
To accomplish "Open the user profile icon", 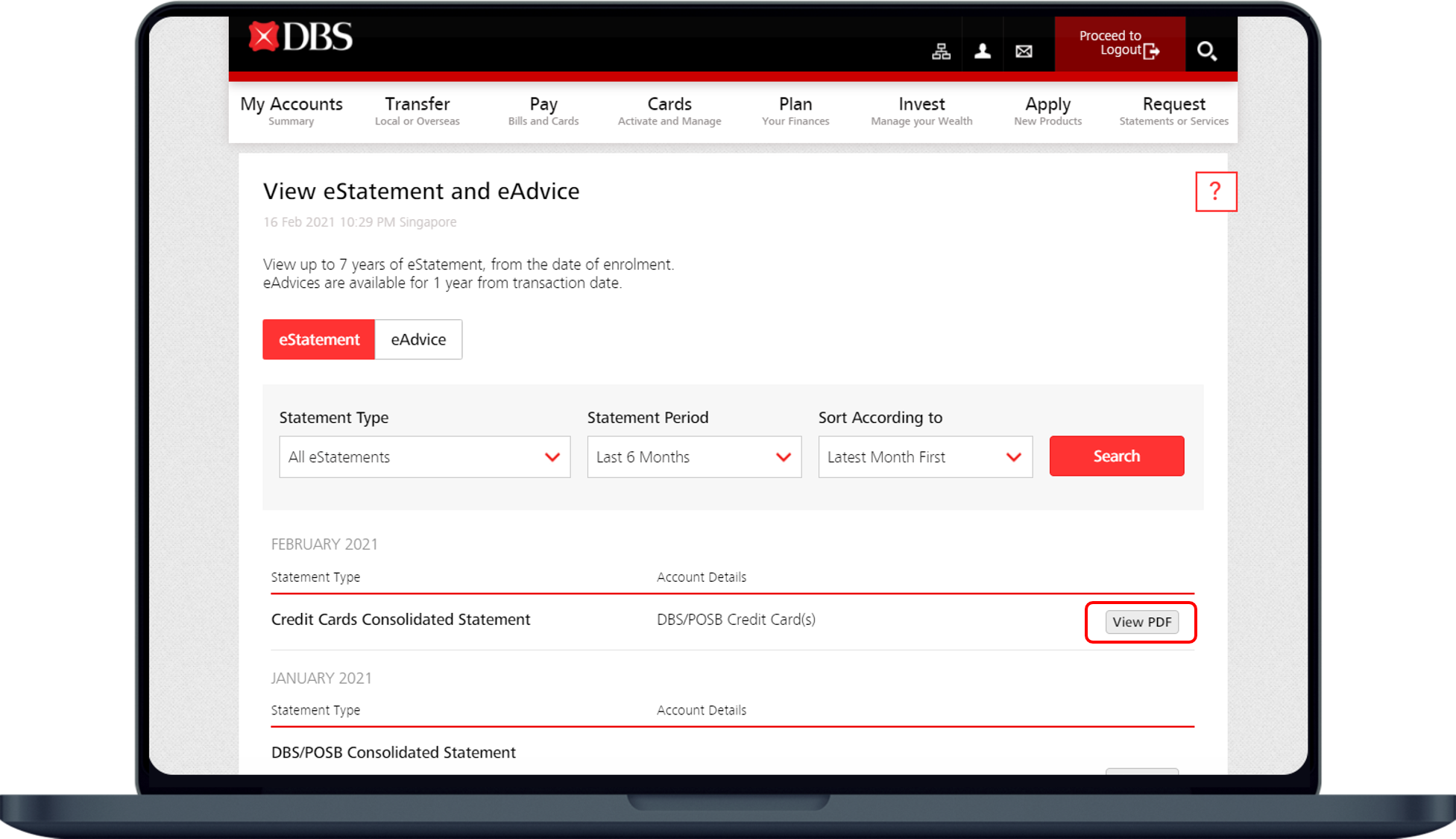I will (983, 51).
